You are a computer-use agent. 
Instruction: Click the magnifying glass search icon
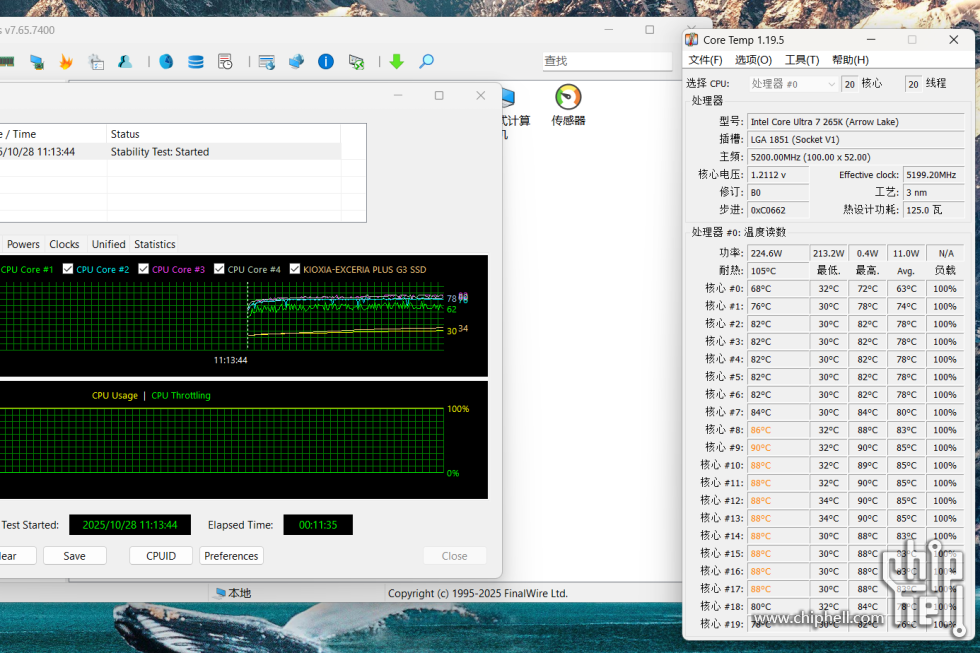point(426,62)
